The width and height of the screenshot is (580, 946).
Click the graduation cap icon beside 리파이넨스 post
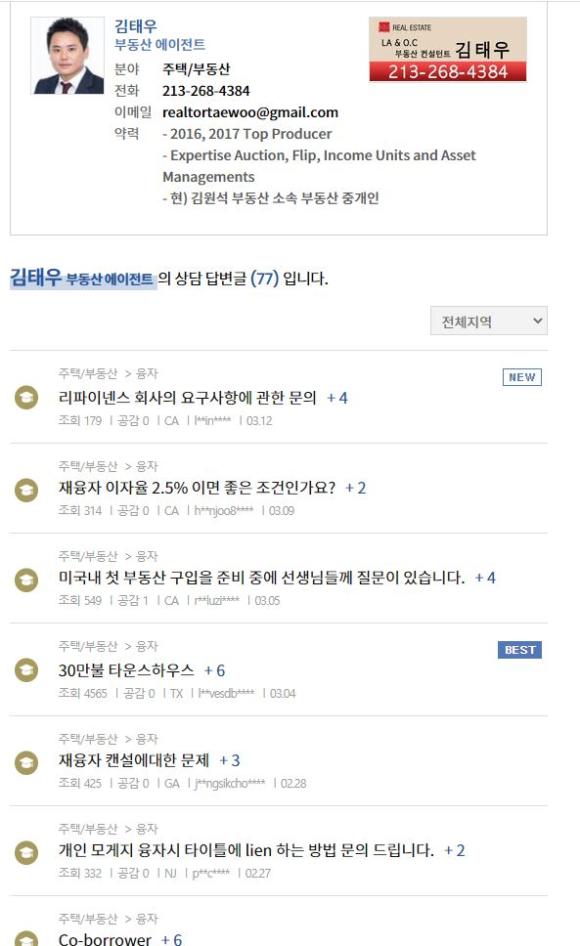(x=26, y=398)
